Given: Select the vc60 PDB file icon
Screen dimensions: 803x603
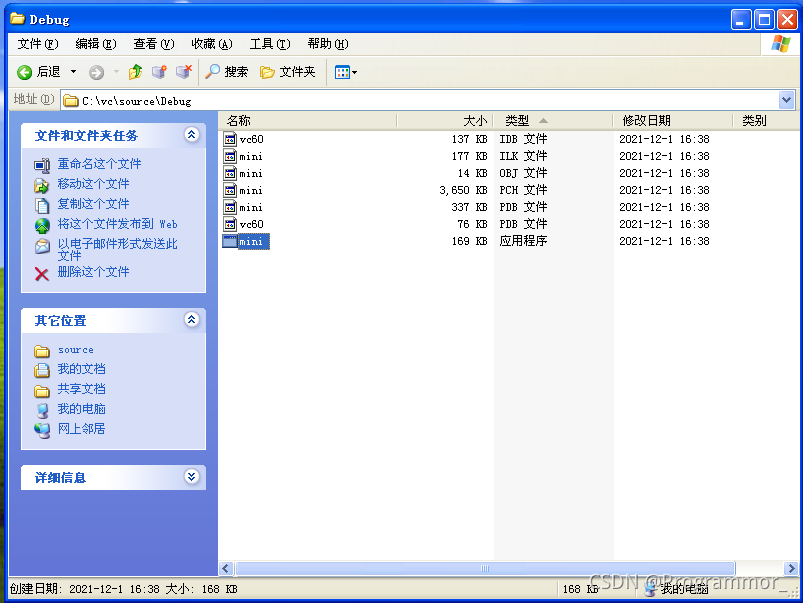Looking at the screenshot, I should [x=230, y=224].
